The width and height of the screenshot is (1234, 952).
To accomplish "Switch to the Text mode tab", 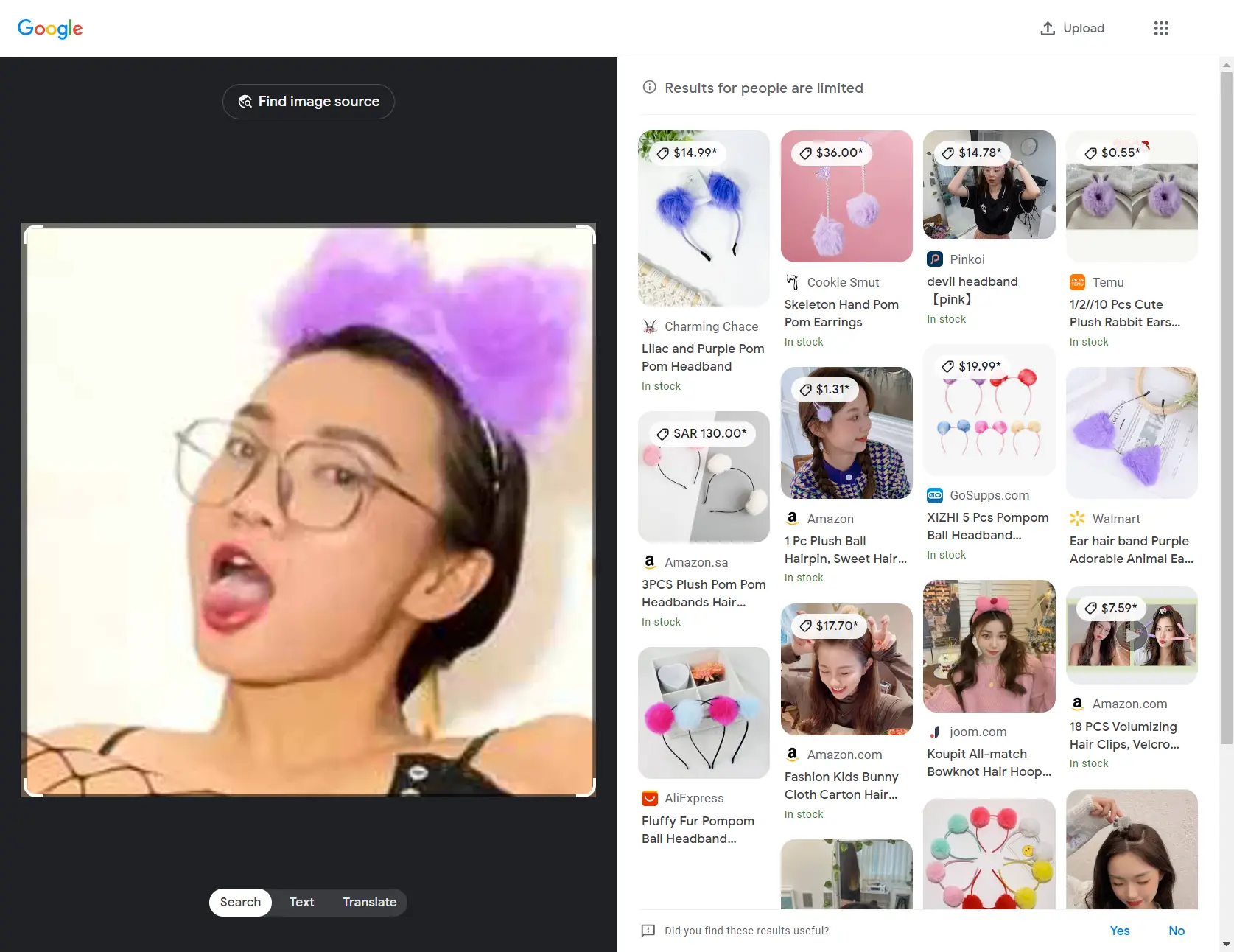I will click(x=301, y=902).
